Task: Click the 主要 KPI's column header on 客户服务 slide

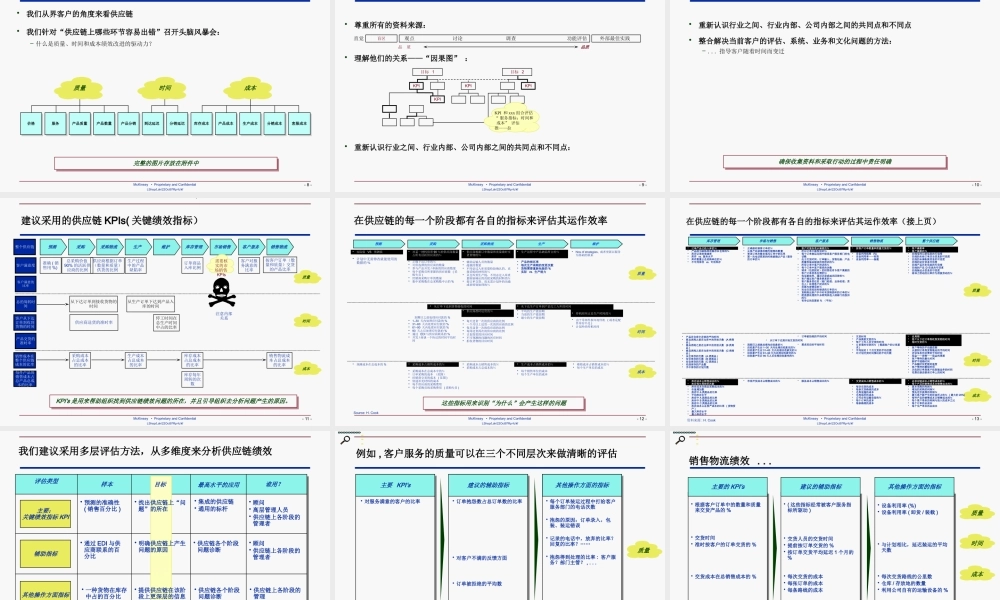Action: 395,485
